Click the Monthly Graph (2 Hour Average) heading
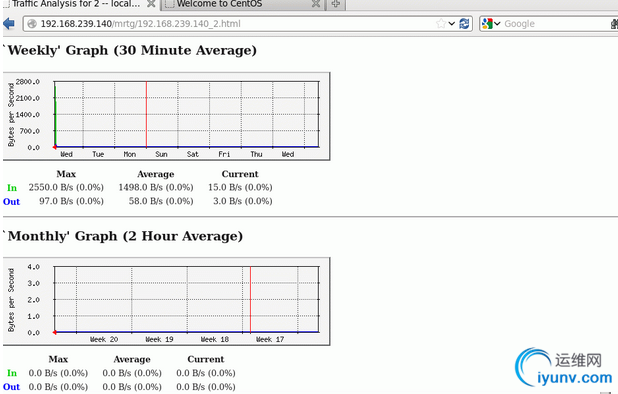Image resolution: width=618 pixels, height=394 pixels. click(x=123, y=236)
